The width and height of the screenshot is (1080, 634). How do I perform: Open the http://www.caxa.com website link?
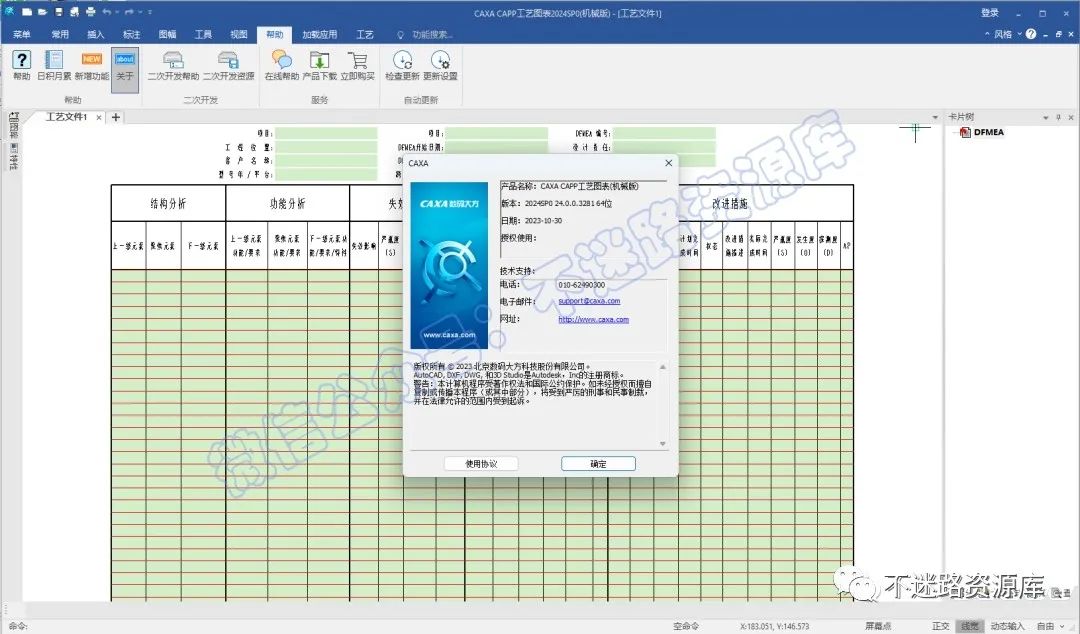point(593,319)
